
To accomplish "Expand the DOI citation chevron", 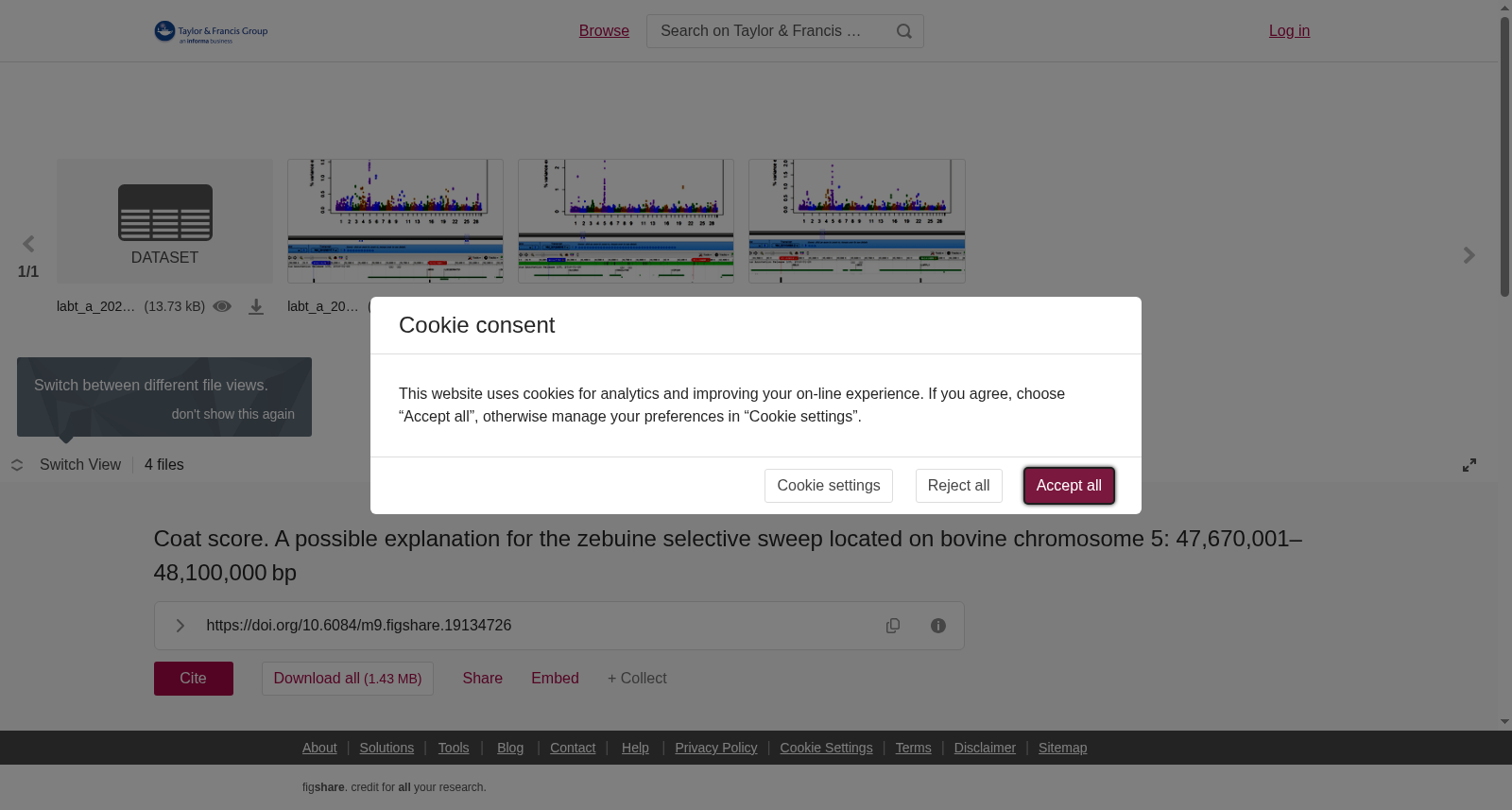I will (180, 626).
